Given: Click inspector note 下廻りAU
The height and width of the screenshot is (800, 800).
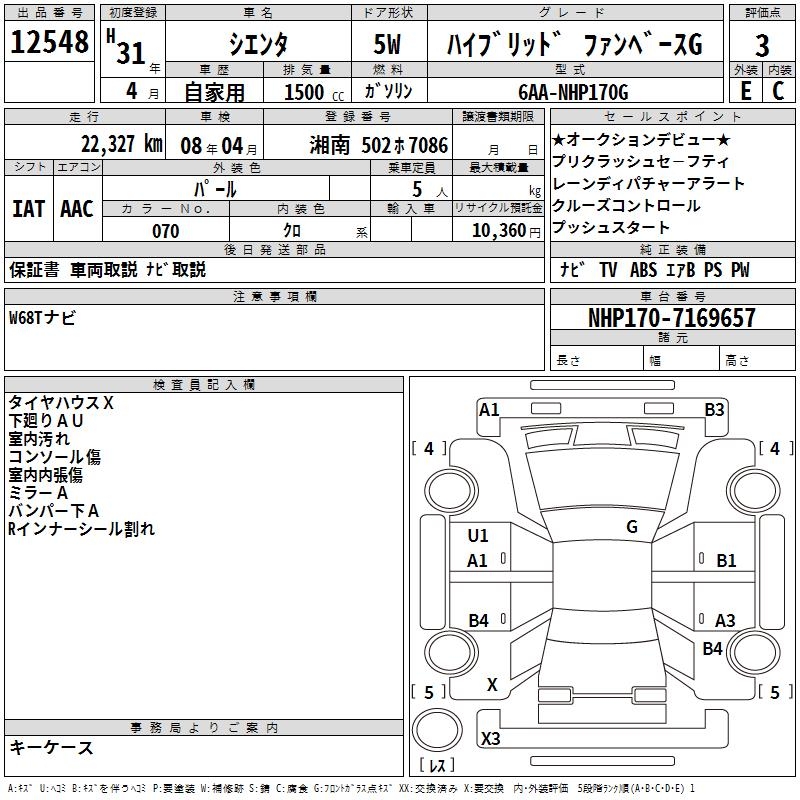Looking at the screenshot, I should point(45,420).
